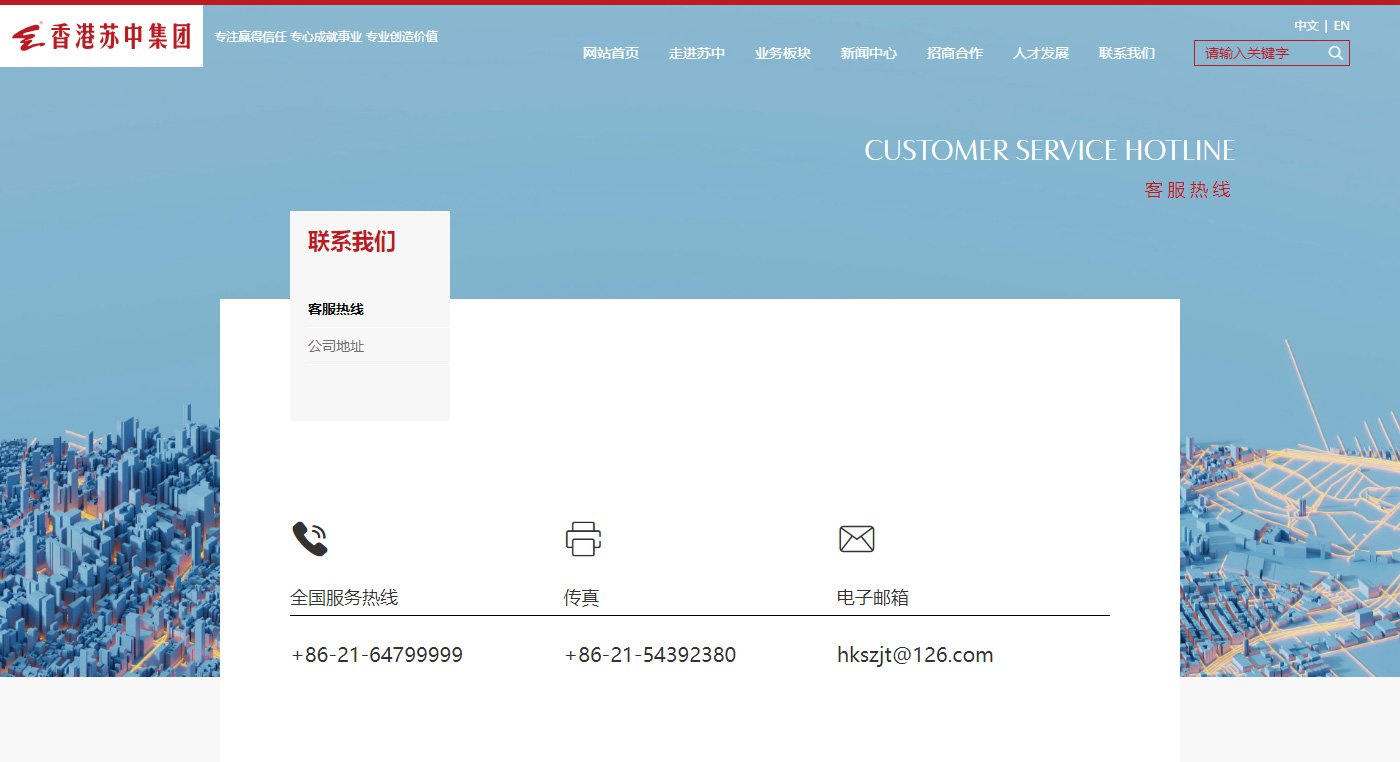Switch language to EN
The height and width of the screenshot is (762, 1400).
tap(1341, 26)
